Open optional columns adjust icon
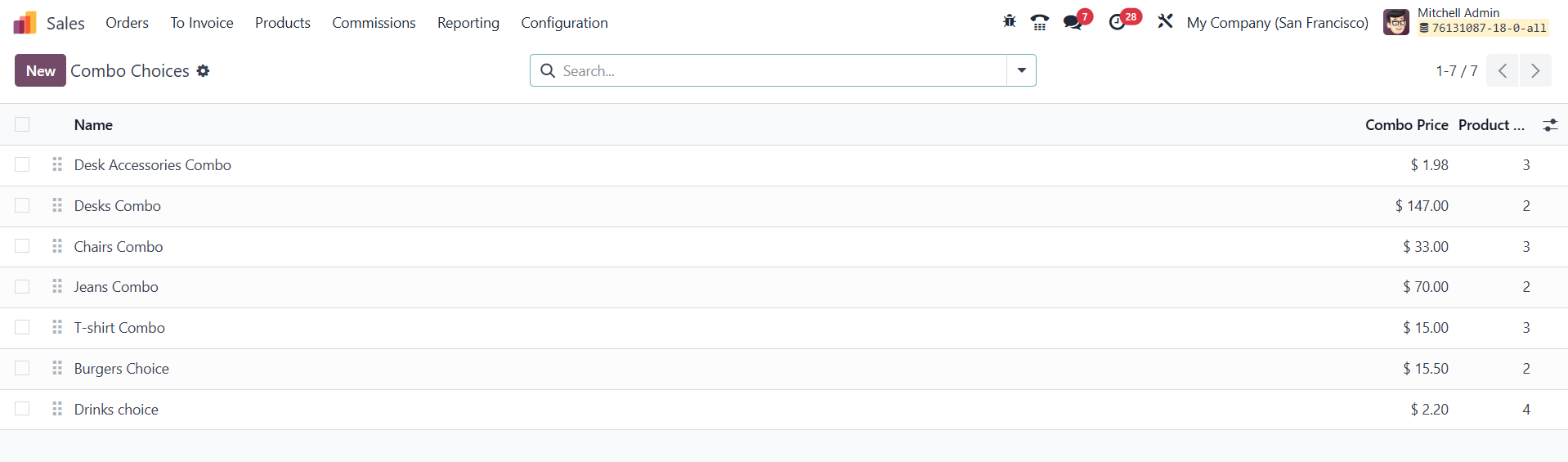1568x462 pixels. tap(1549, 125)
